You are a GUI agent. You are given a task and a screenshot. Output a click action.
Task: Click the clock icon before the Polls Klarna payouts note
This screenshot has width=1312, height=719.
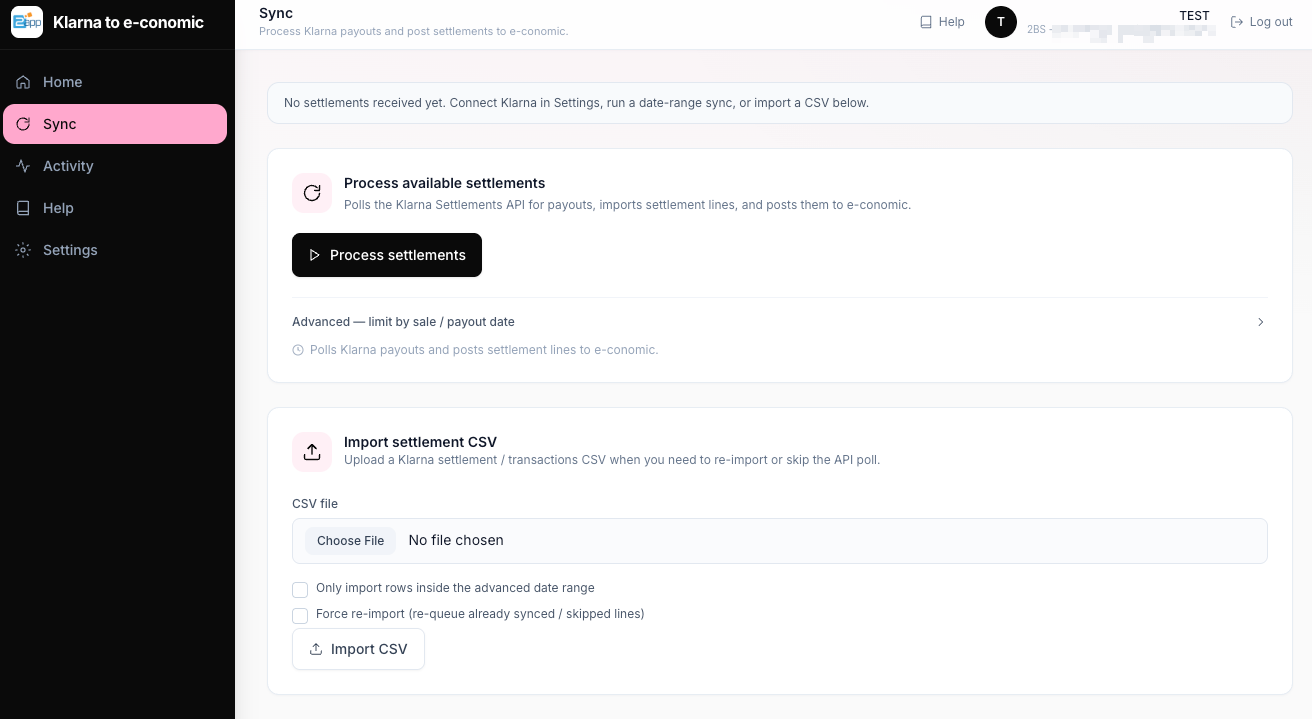pos(298,350)
